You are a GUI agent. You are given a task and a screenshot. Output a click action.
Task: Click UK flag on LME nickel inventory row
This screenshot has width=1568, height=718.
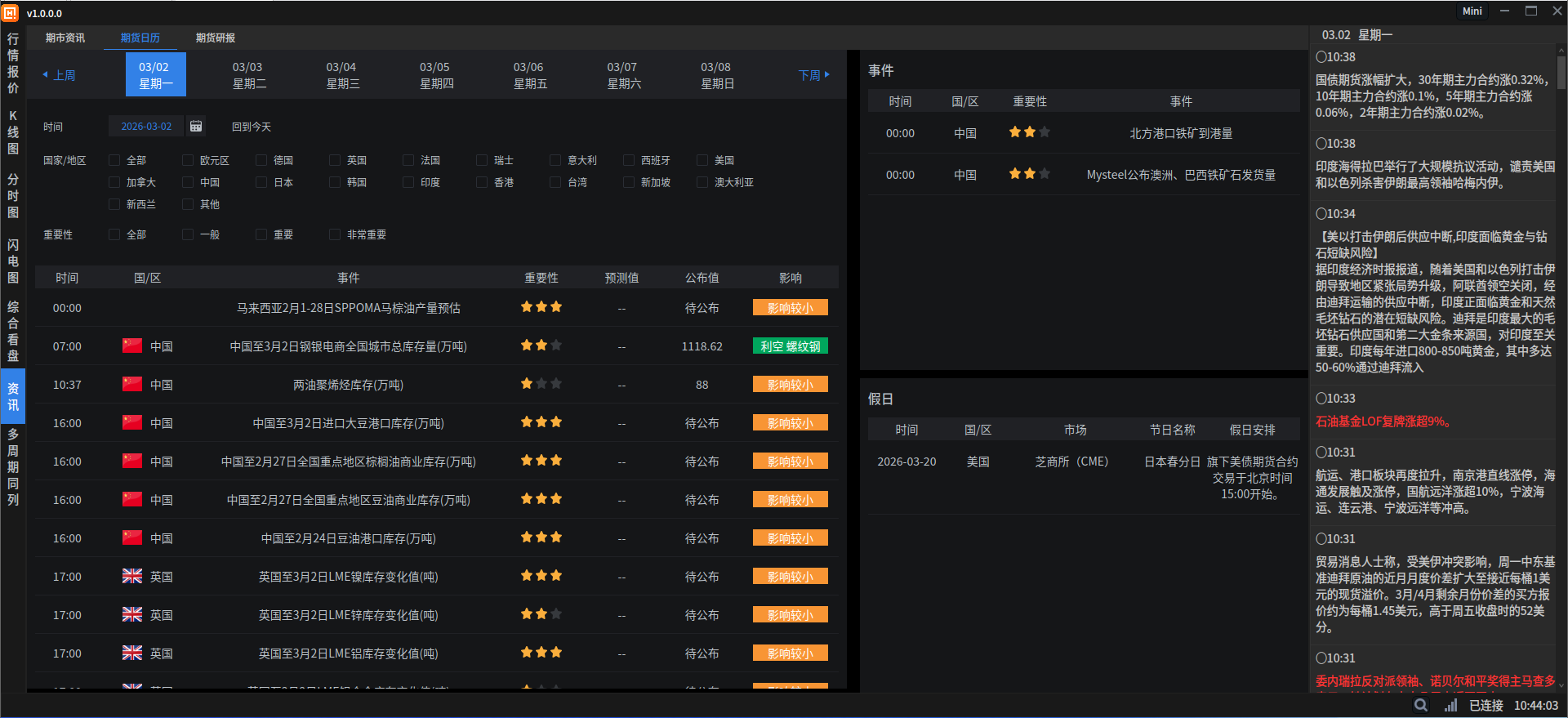tap(132, 576)
